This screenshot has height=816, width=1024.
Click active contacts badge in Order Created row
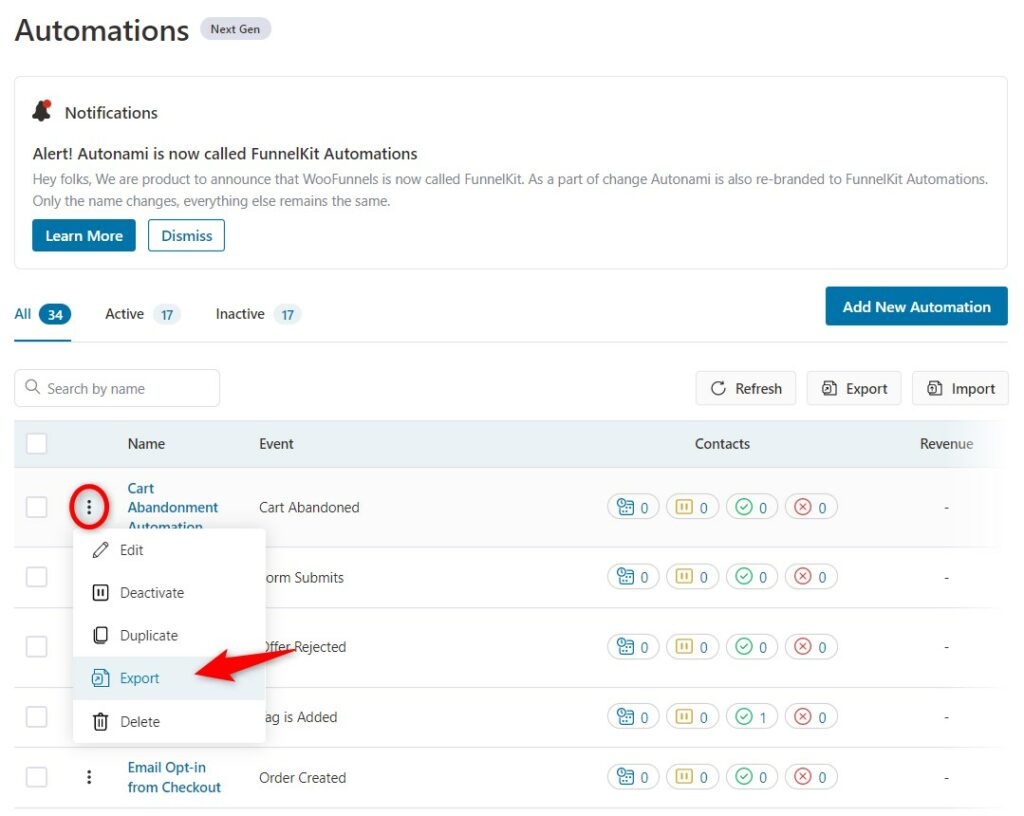[633, 777]
